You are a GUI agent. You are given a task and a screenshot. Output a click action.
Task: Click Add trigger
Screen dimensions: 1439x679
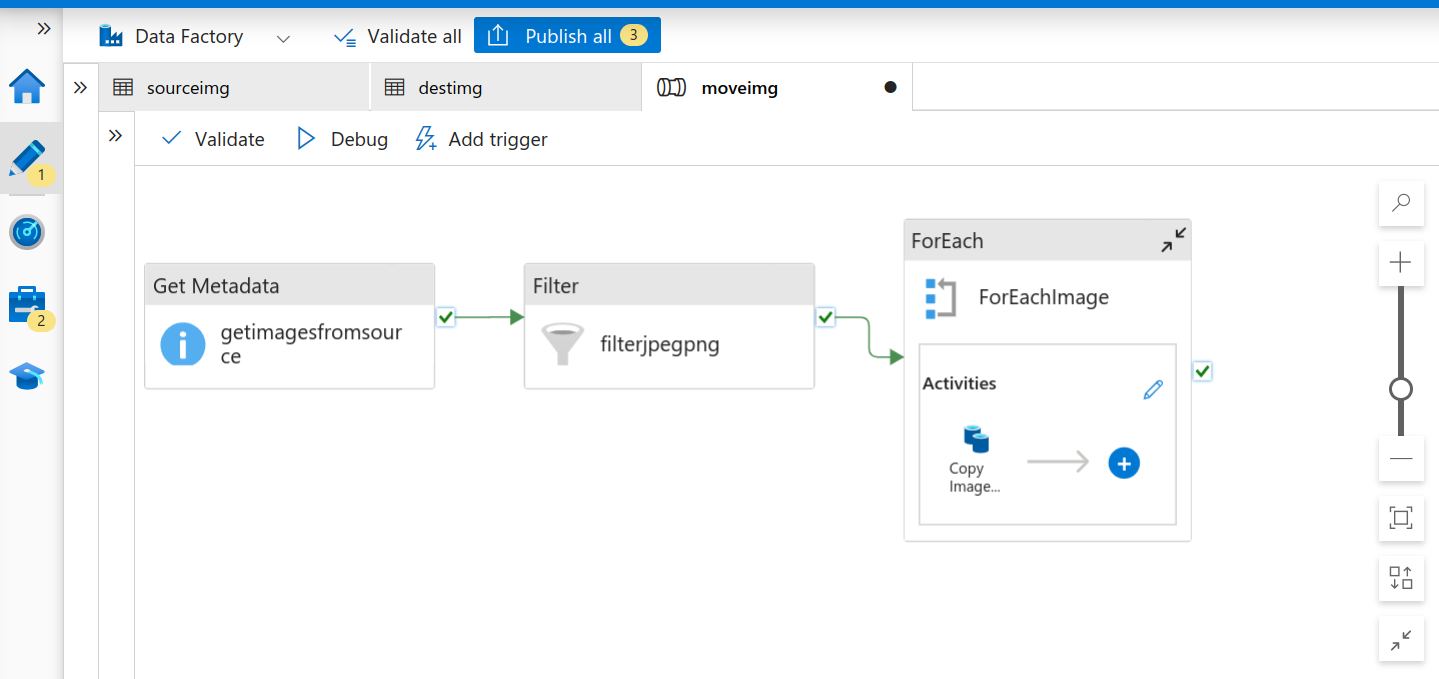[482, 139]
